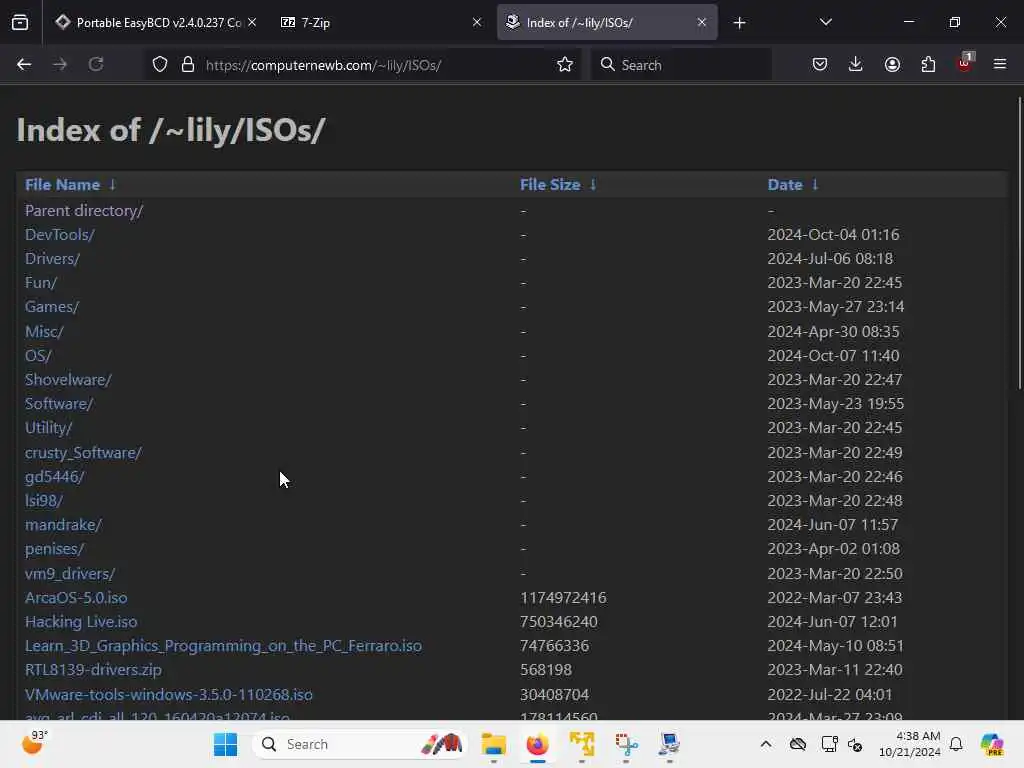Screen dimensions: 1024x768
Task: Download RTL8139-drivers.zip
Action: coord(93,670)
